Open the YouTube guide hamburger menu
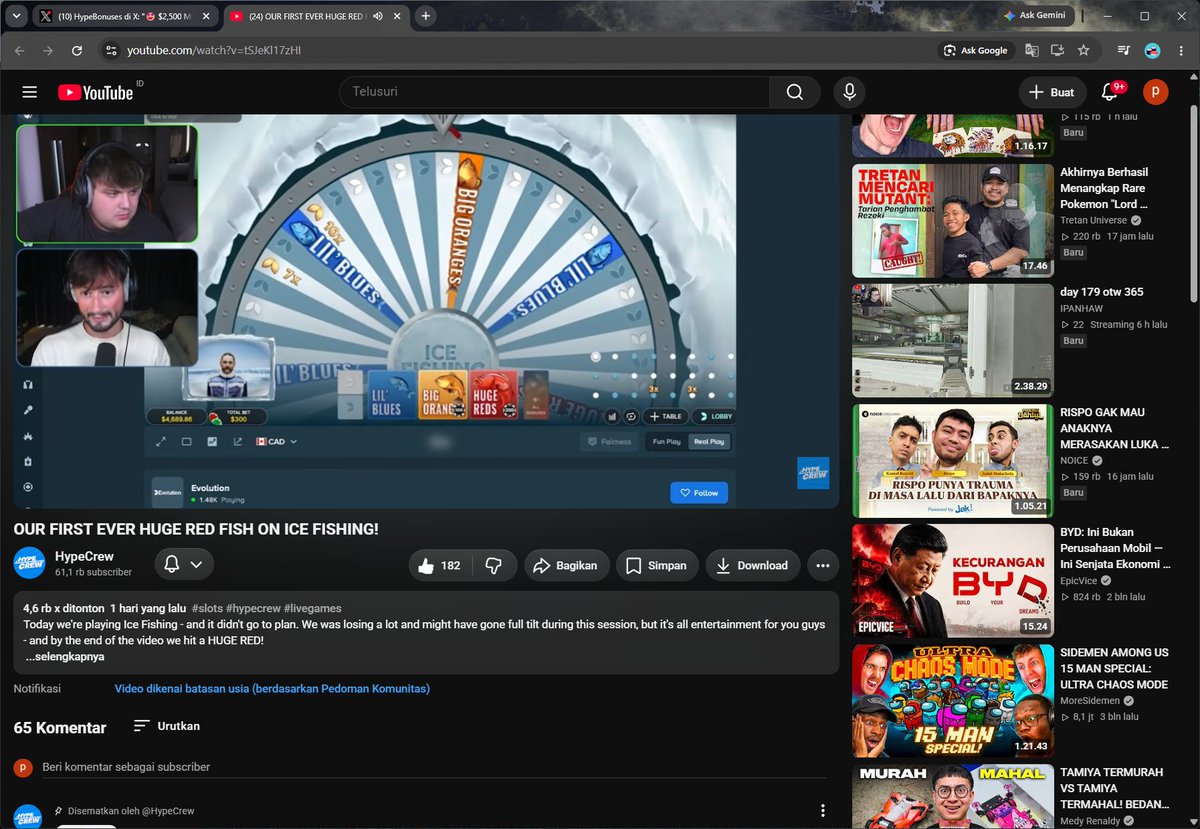Screen dimensions: 1200x829 (x=30, y=92)
